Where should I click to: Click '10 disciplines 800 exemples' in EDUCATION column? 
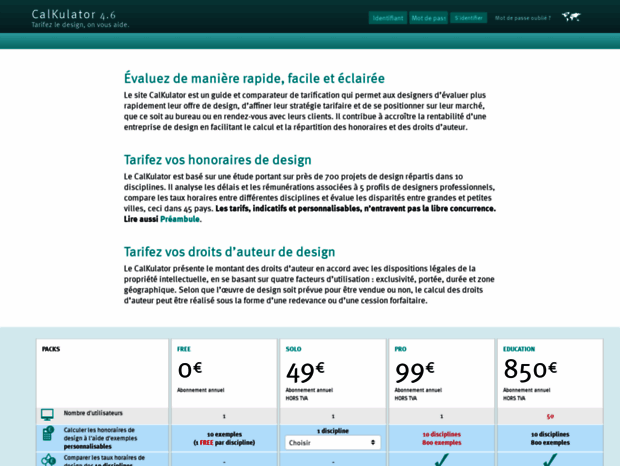click(x=550, y=438)
